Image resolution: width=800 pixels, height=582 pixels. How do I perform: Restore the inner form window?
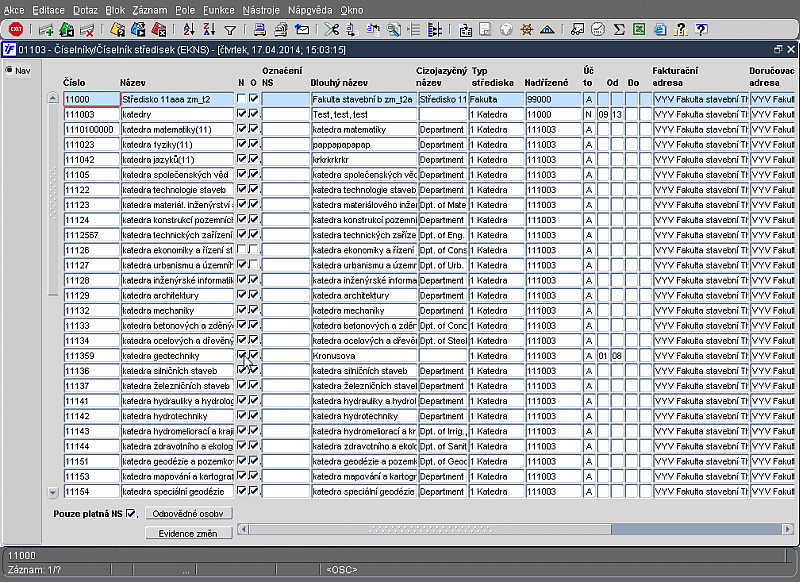pos(778,49)
